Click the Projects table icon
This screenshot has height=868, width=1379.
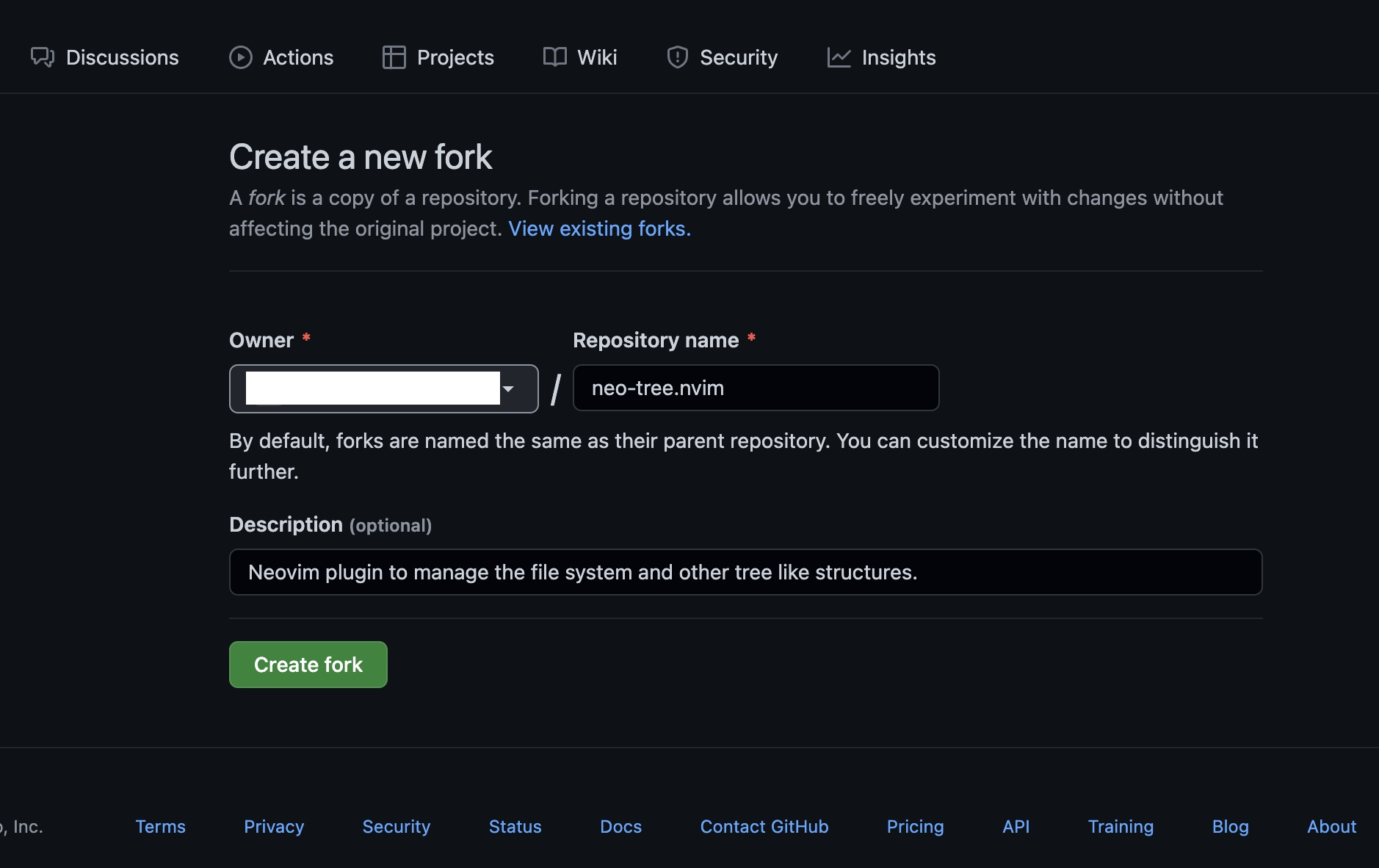click(x=394, y=57)
